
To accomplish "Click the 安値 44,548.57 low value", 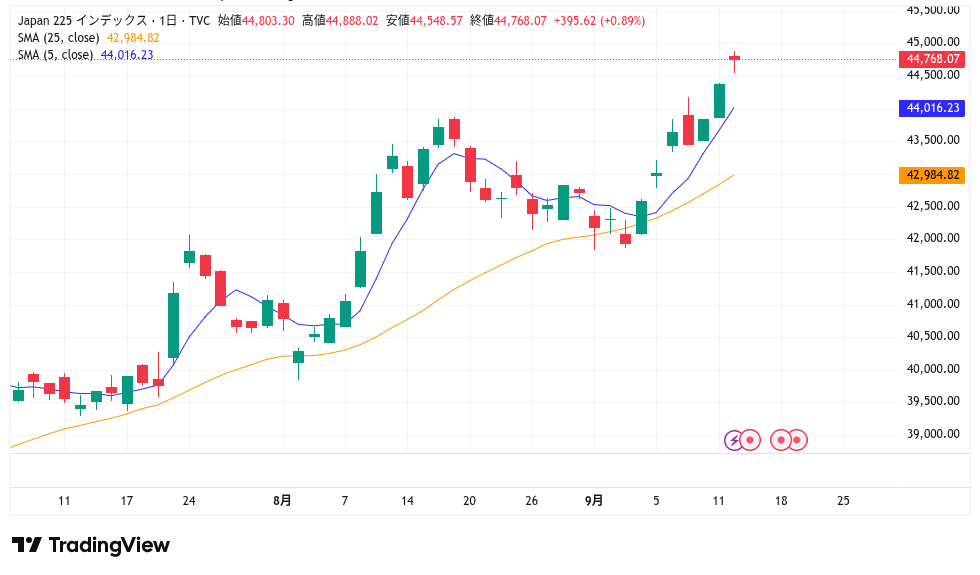I will 427,20.
